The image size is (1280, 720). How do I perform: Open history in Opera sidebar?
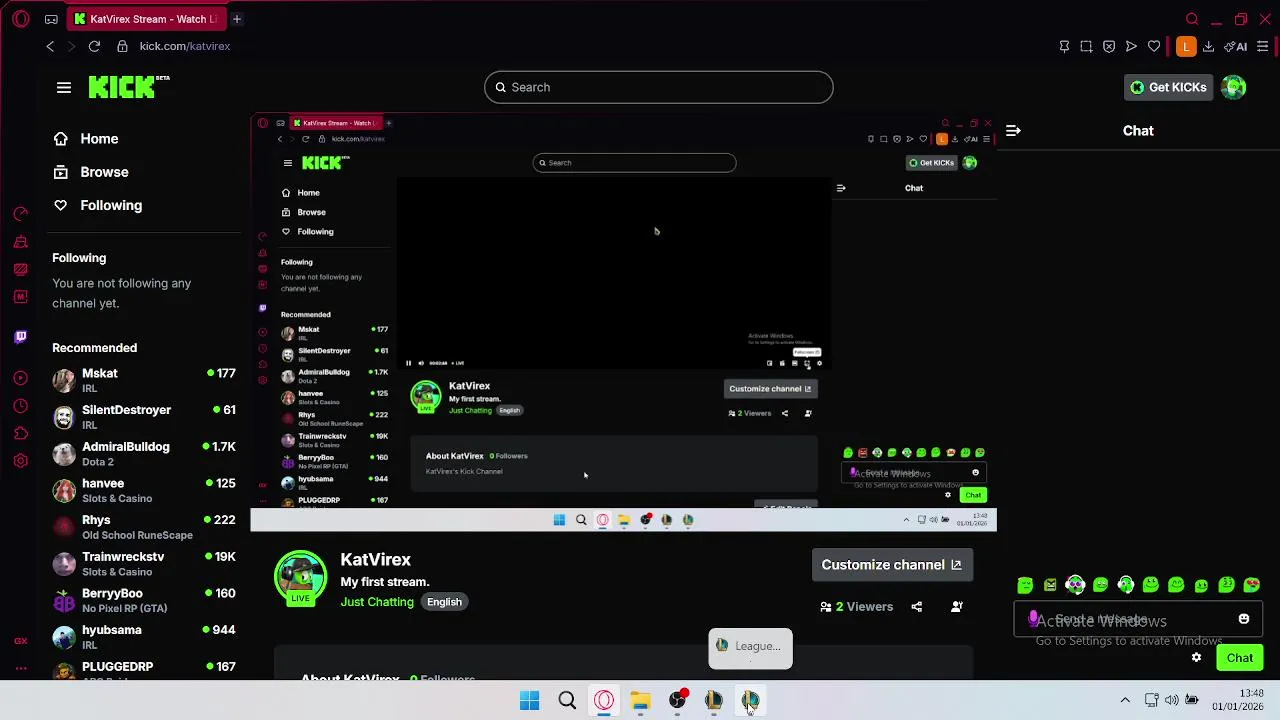click(x=21, y=406)
